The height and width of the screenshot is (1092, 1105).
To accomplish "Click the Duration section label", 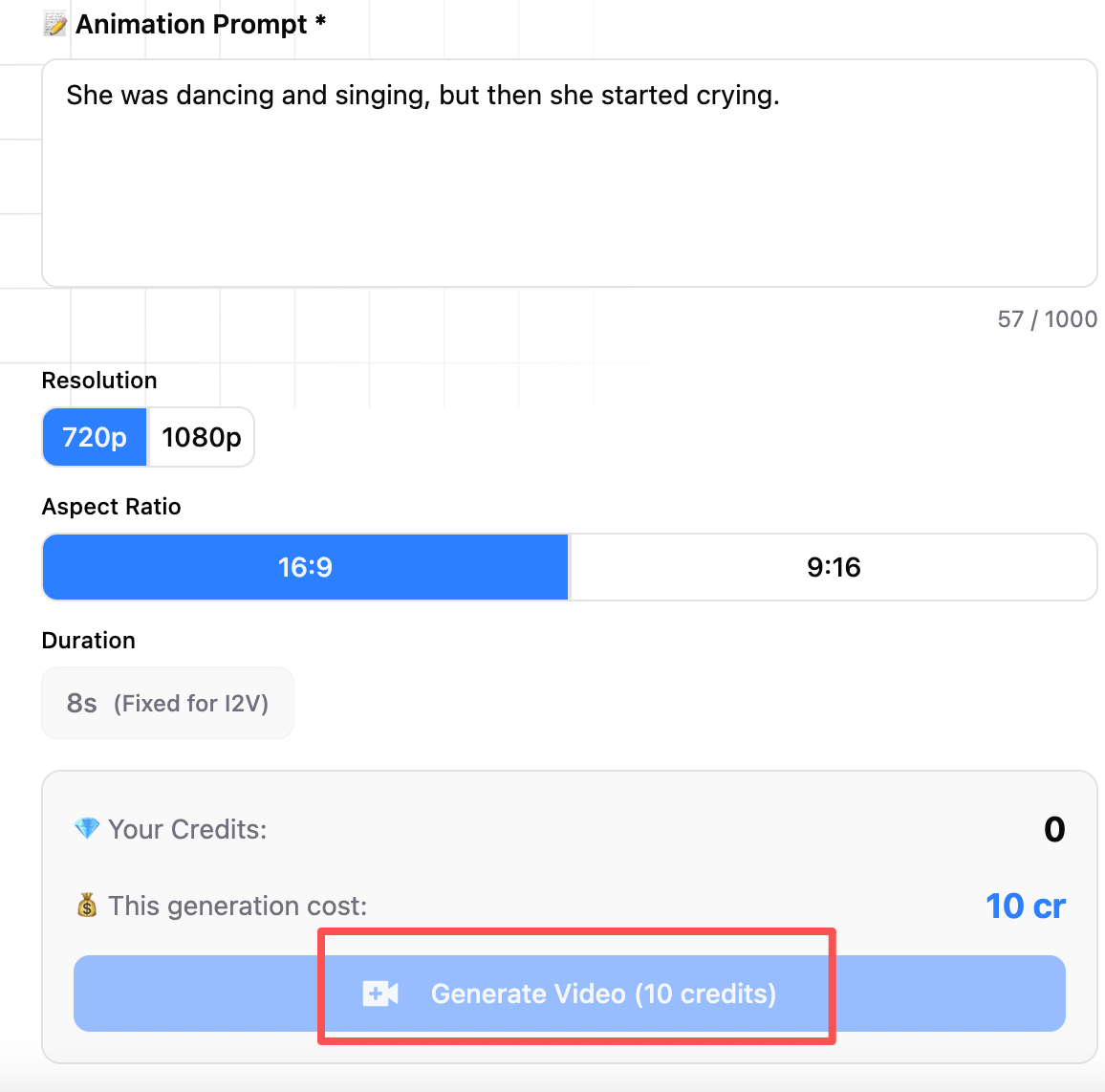I will [x=88, y=640].
